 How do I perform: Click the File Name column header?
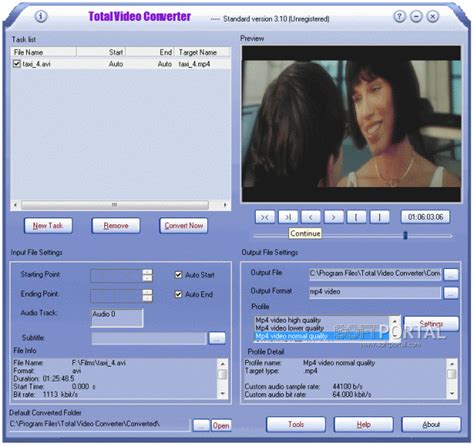click(44, 52)
